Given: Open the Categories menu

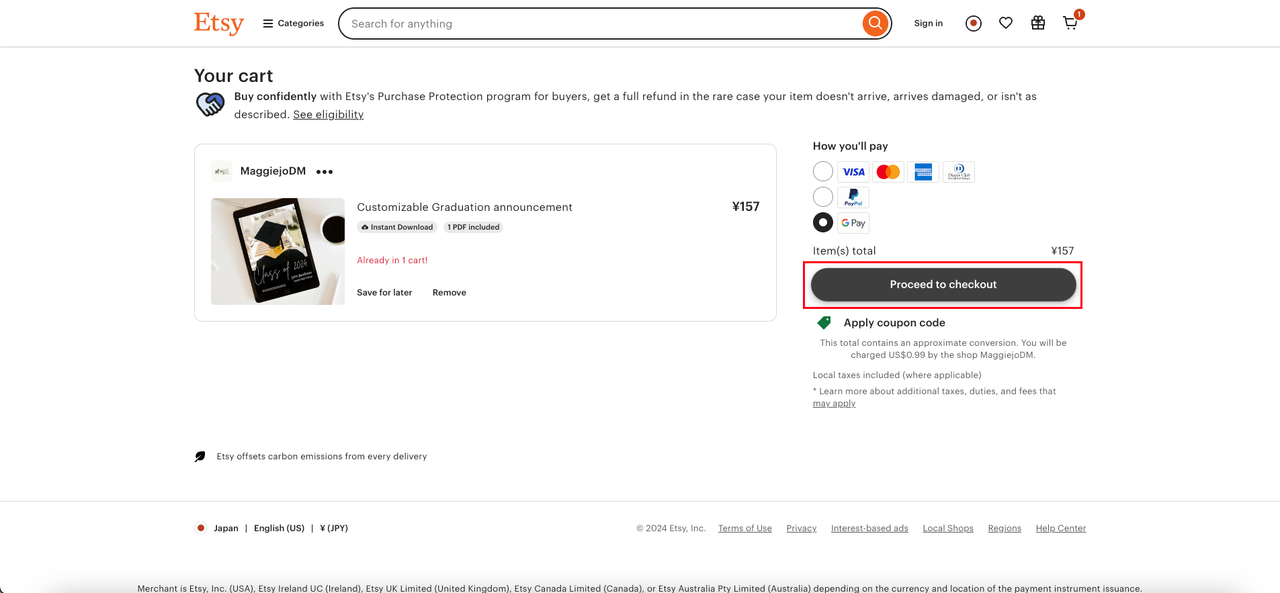Looking at the screenshot, I should [293, 23].
